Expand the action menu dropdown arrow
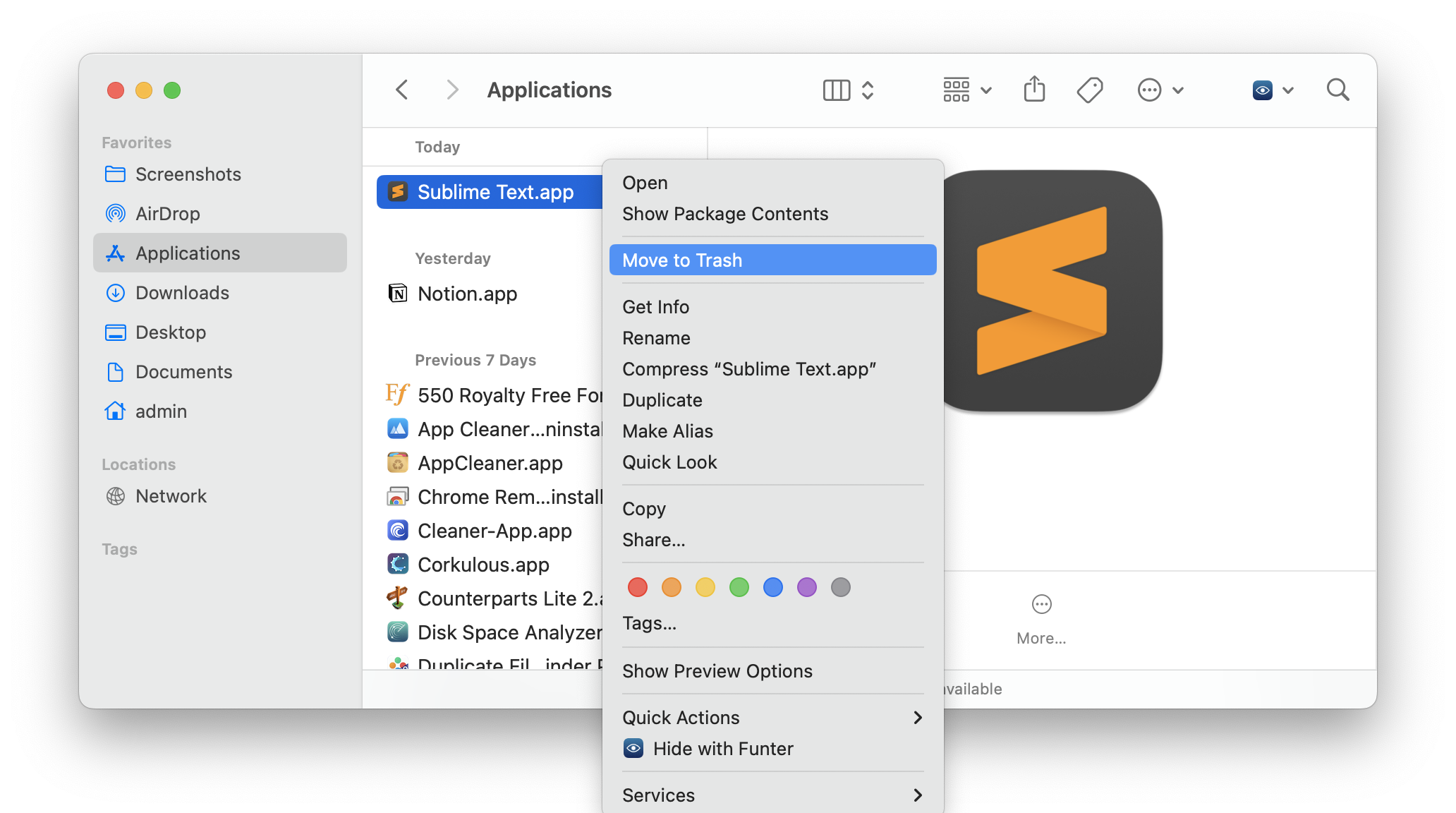Image resolution: width=1456 pixels, height=813 pixels. (x=1178, y=90)
